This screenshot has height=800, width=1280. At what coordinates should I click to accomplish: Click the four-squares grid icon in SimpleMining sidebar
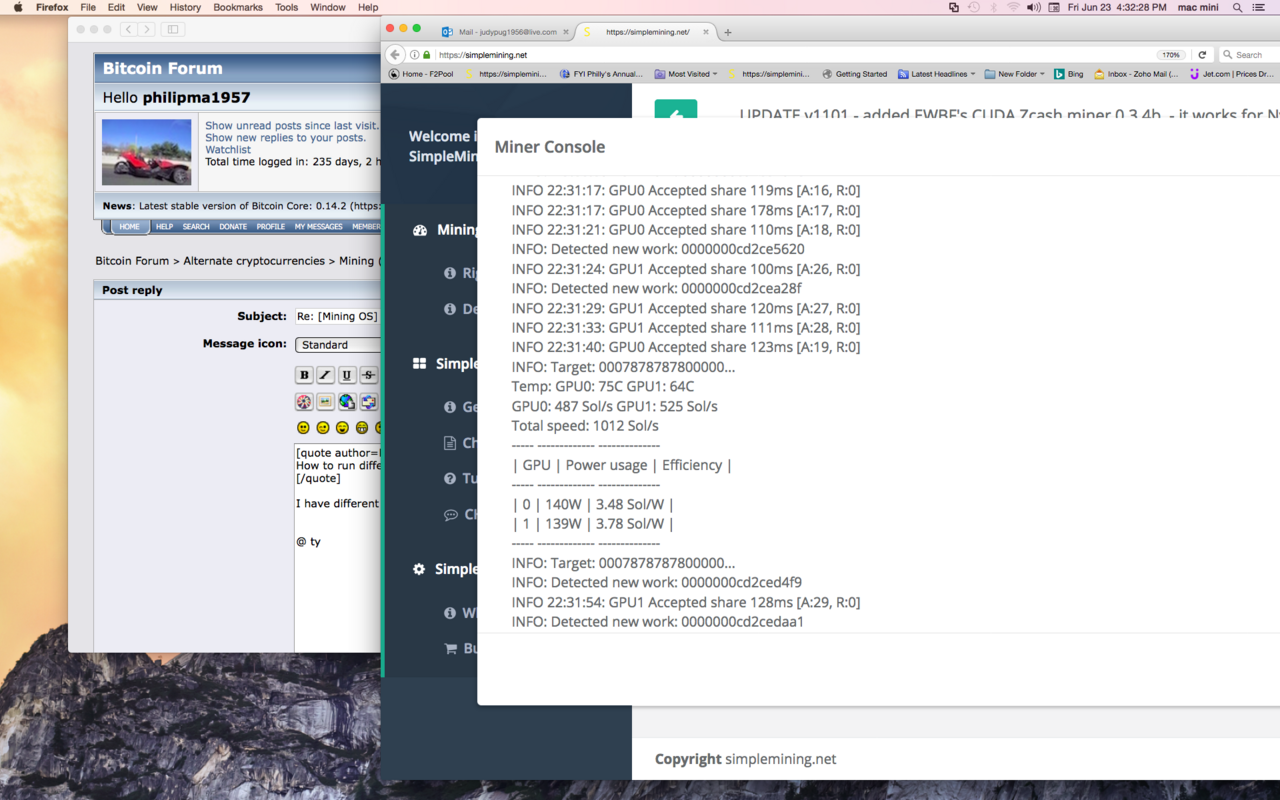(x=420, y=364)
